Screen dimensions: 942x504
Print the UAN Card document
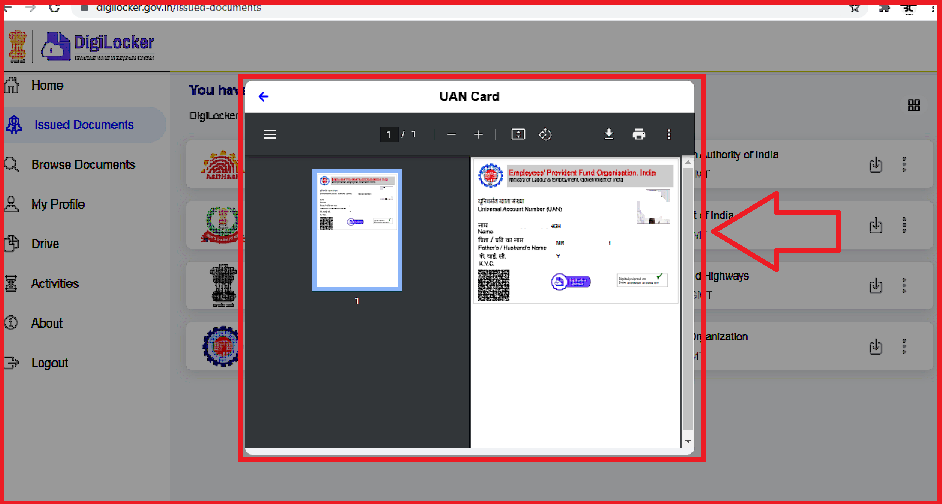tap(639, 134)
